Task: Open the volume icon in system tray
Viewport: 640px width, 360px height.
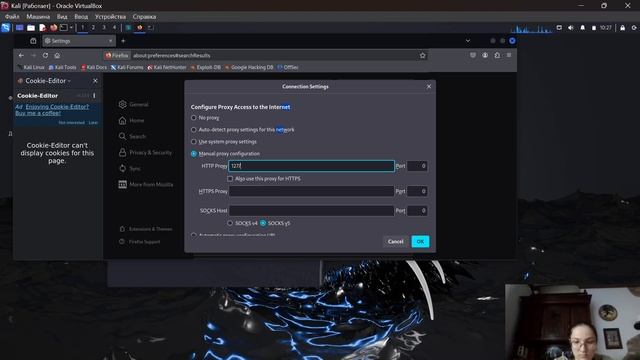Action: (571, 28)
